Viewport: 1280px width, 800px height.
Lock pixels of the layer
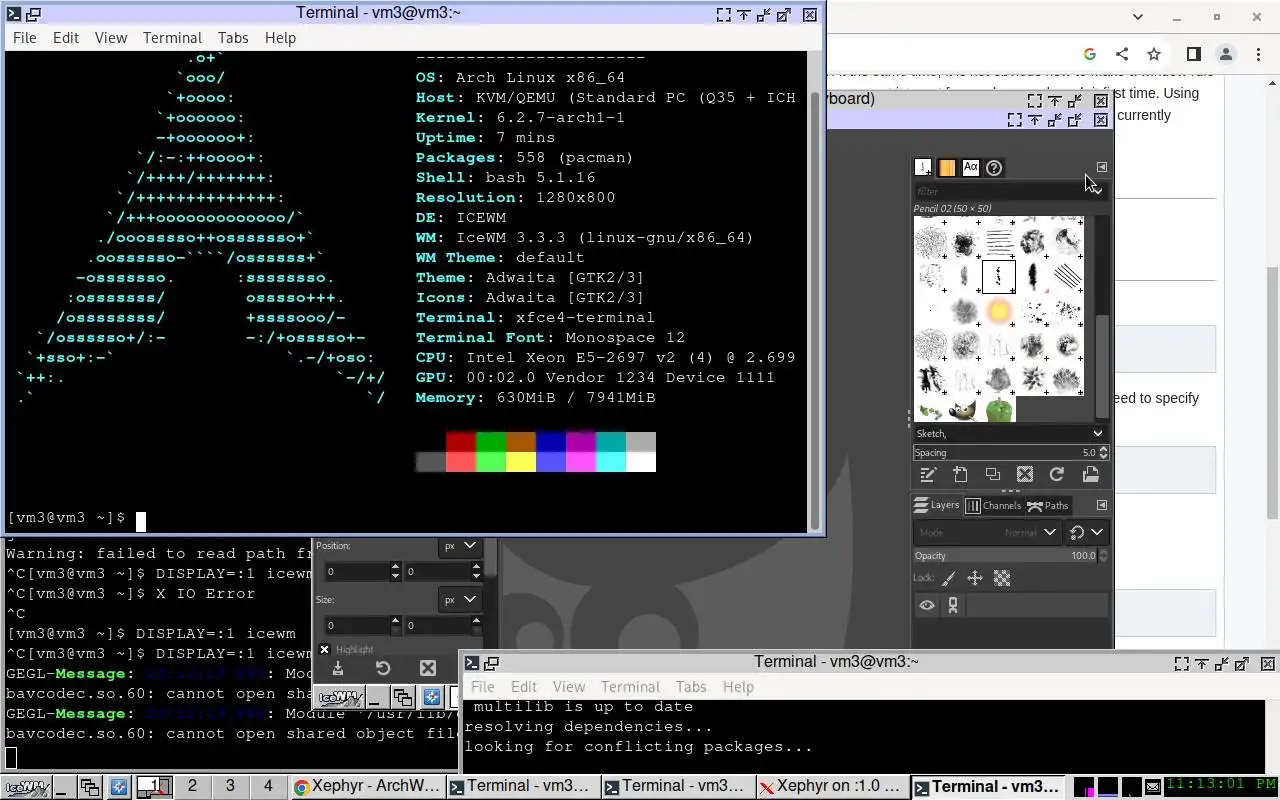coord(949,578)
